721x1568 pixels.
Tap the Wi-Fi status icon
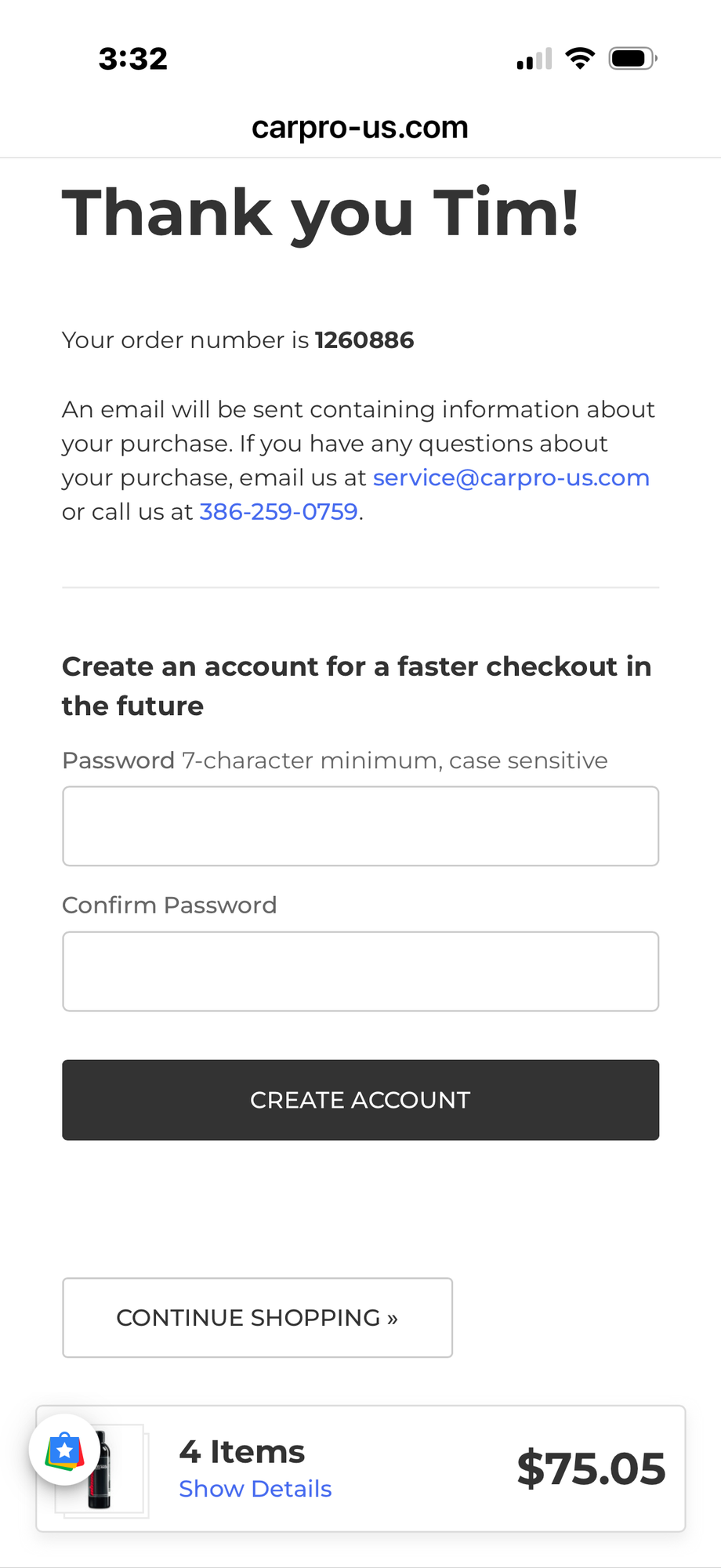coord(580,59)
